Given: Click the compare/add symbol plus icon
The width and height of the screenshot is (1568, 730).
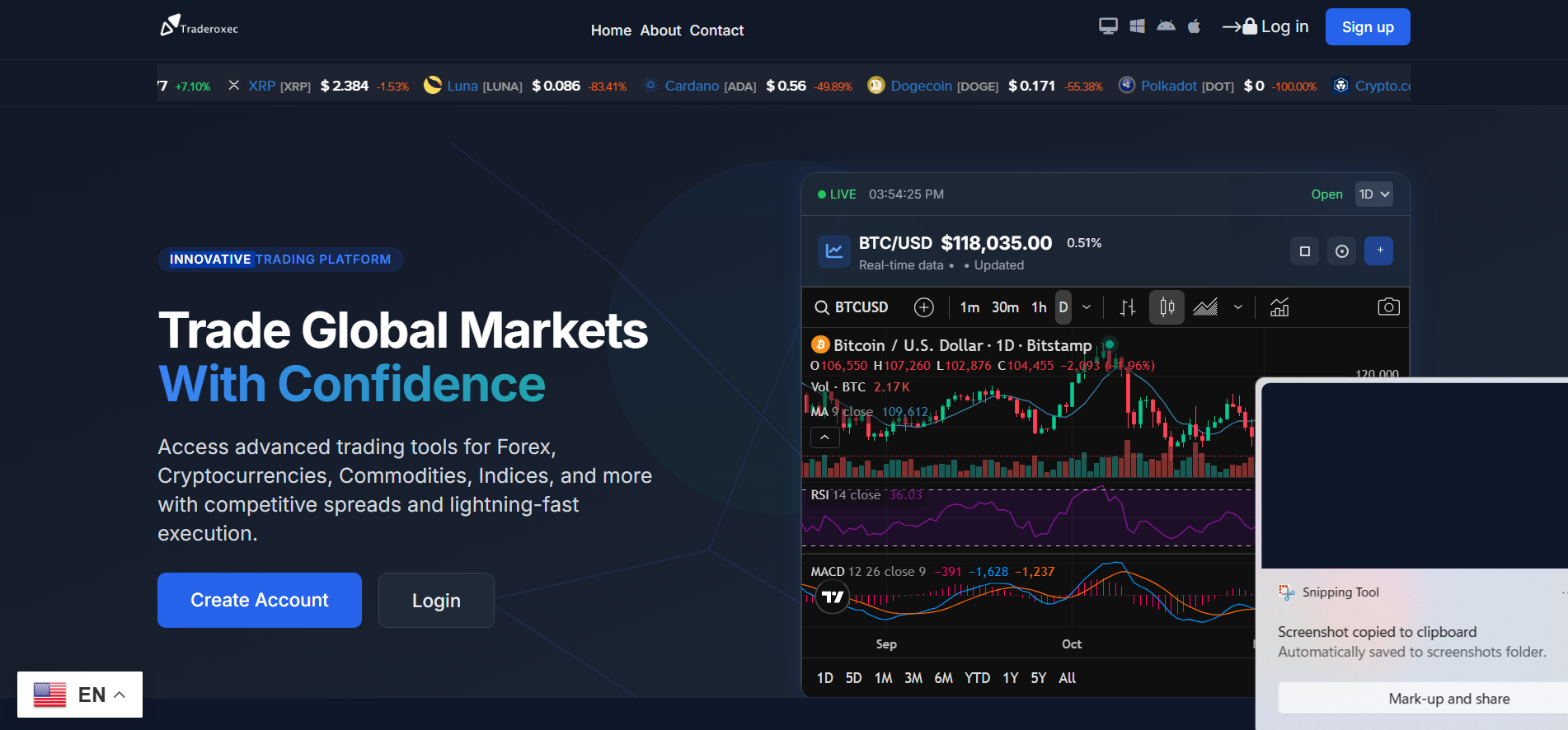Looking at the screenshot, I should [x=924, y=307].
